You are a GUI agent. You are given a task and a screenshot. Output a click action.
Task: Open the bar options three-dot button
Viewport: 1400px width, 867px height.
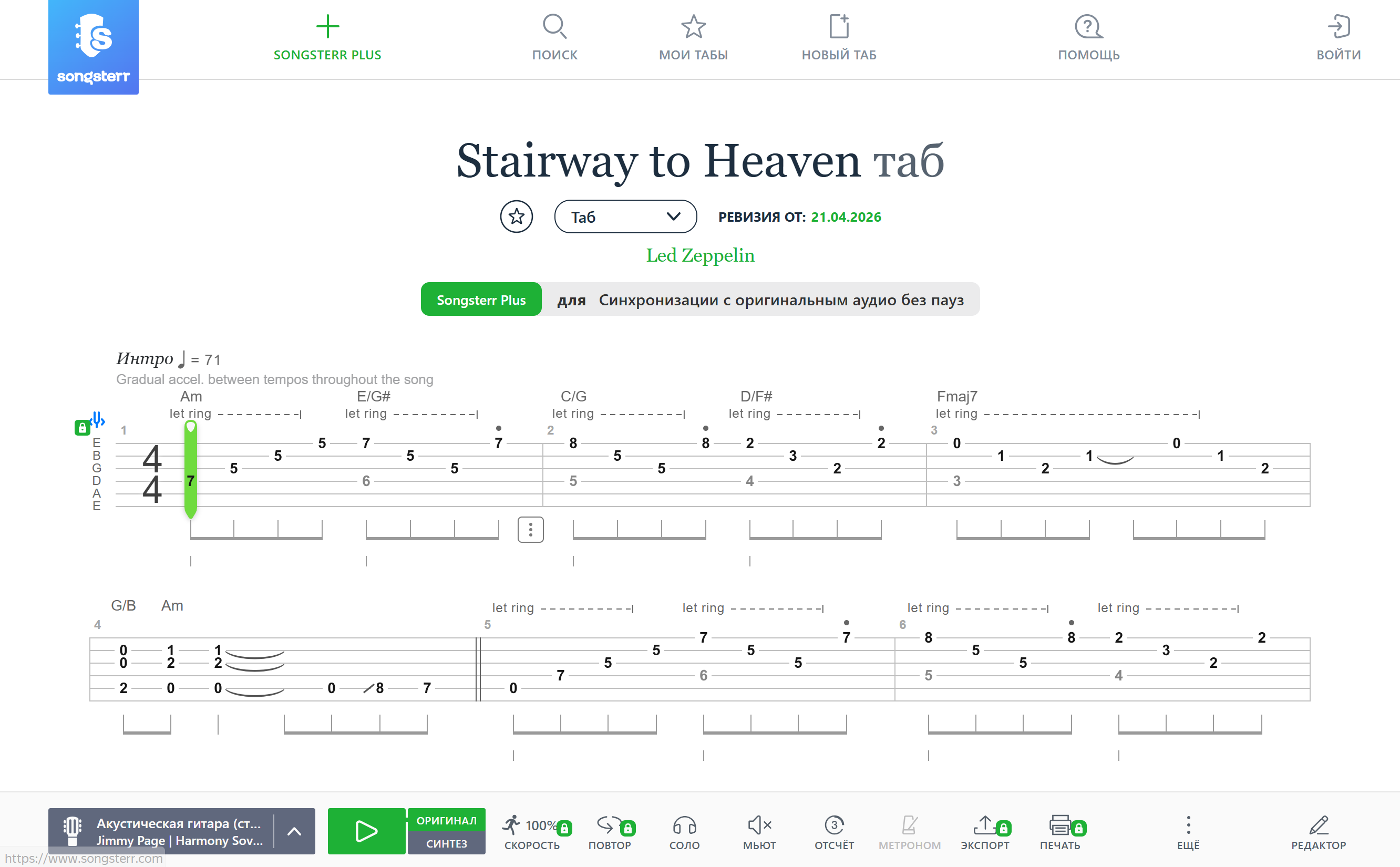point(530,529)
